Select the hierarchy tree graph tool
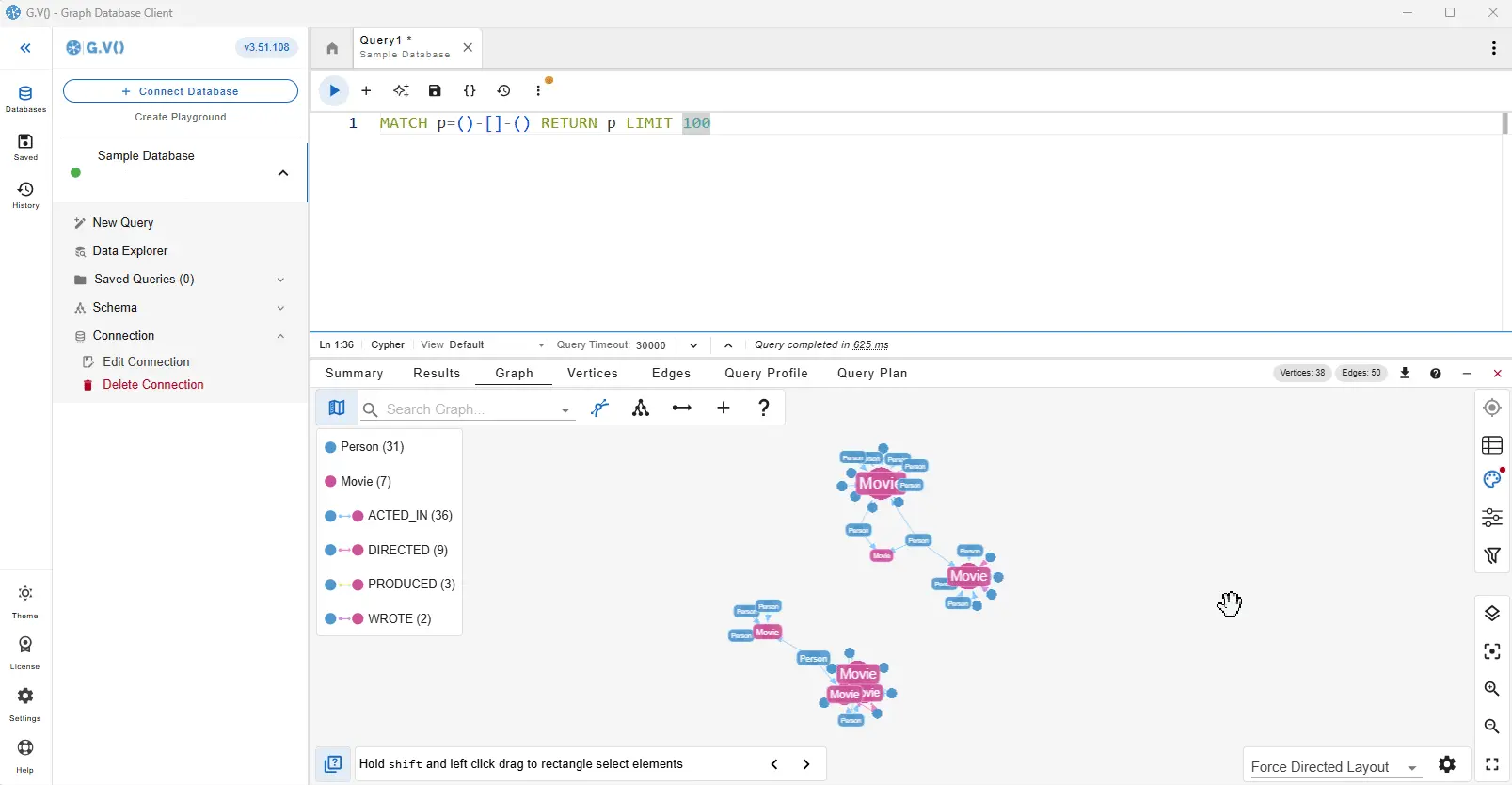The height and width of the screenshot is (785, 1512). click(641, 408)
